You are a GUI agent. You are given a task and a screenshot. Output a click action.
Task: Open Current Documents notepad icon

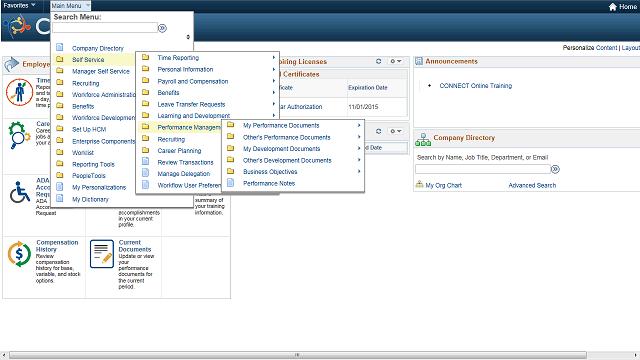click(102, 254)
